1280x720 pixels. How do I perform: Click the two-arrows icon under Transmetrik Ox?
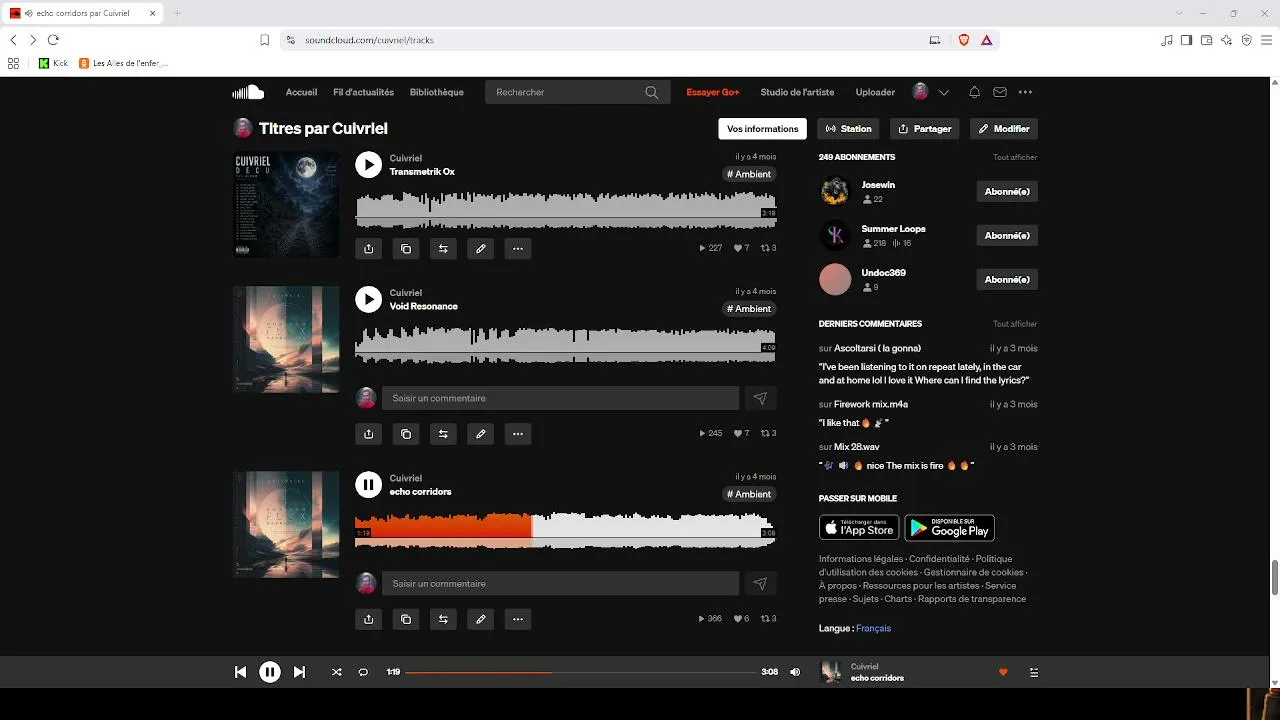443,249
